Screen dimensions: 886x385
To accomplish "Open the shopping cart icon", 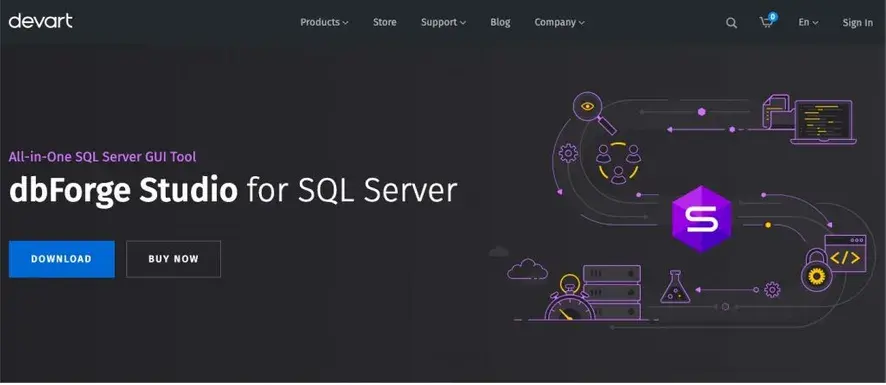I will [767, 21].
